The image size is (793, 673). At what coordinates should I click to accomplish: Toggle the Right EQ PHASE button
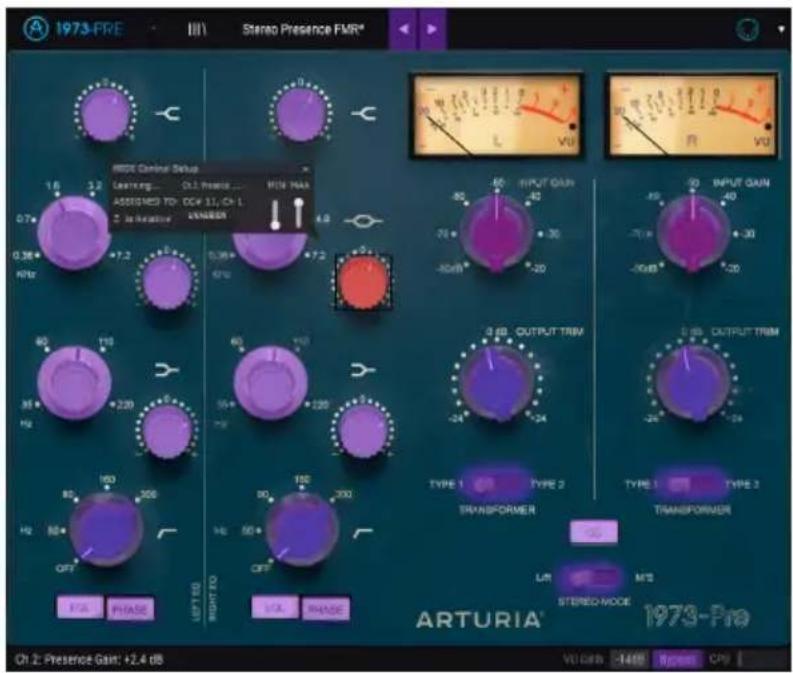click(x=325, y=609)
